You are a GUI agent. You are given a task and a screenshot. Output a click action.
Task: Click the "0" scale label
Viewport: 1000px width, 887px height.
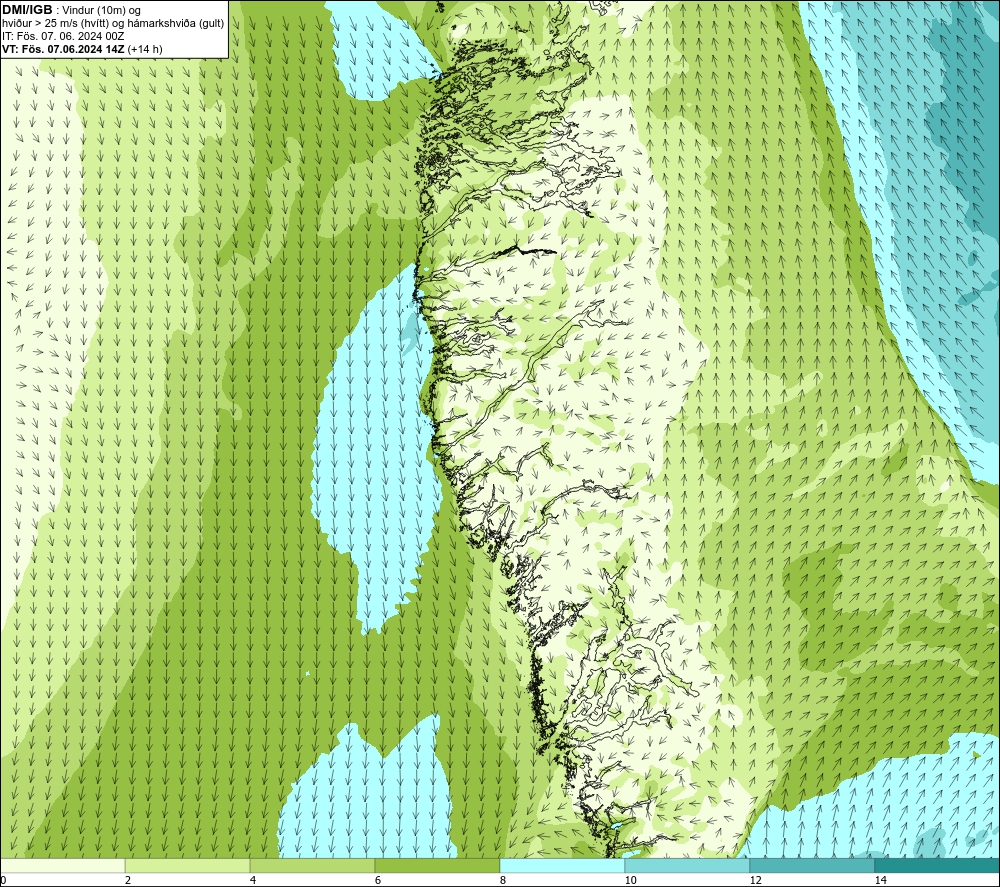click(3, 880)
